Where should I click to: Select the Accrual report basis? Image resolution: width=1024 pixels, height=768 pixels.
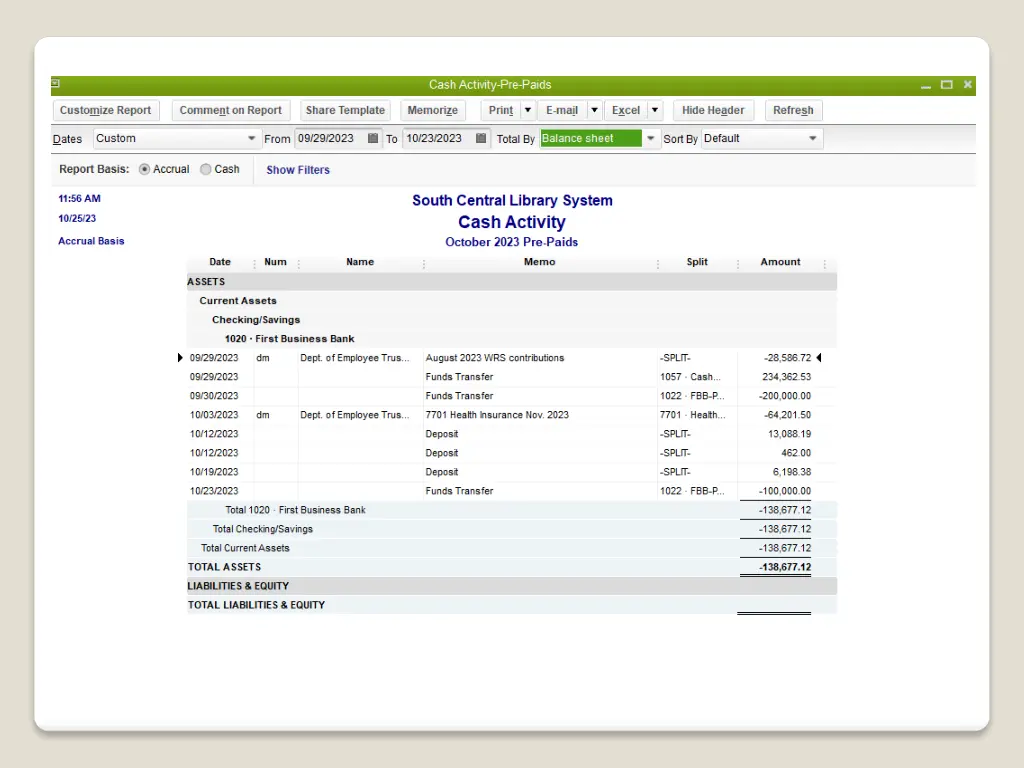pyautogui.click(x=144, y=169)
